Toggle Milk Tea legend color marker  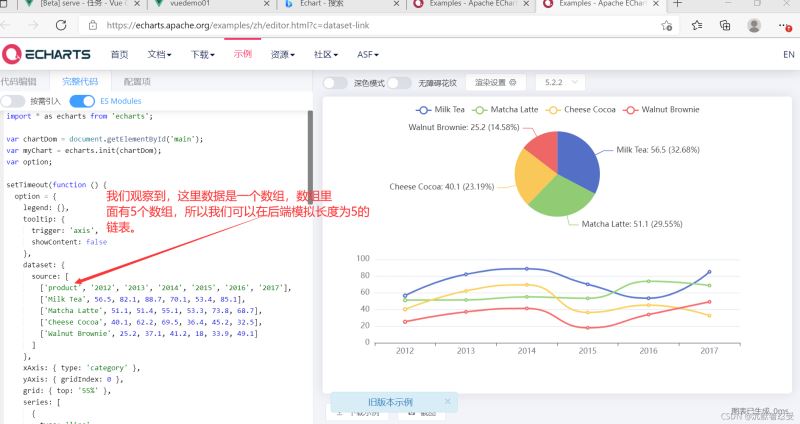click(423, 110)
